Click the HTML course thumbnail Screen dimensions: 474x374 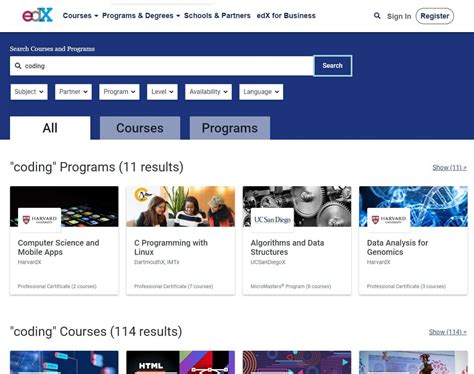(180, 362)
